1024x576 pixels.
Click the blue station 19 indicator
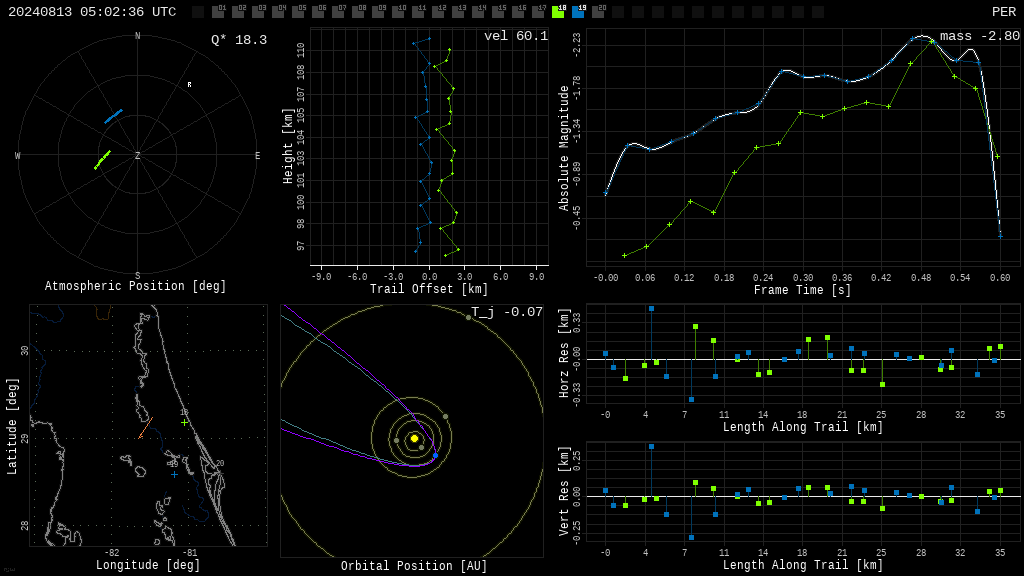coord(579,12)
